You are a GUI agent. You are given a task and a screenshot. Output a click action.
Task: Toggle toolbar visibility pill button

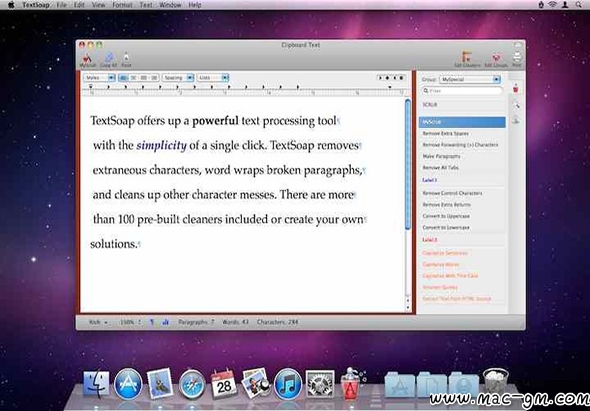pyautogui.click(x=518, y=45)
